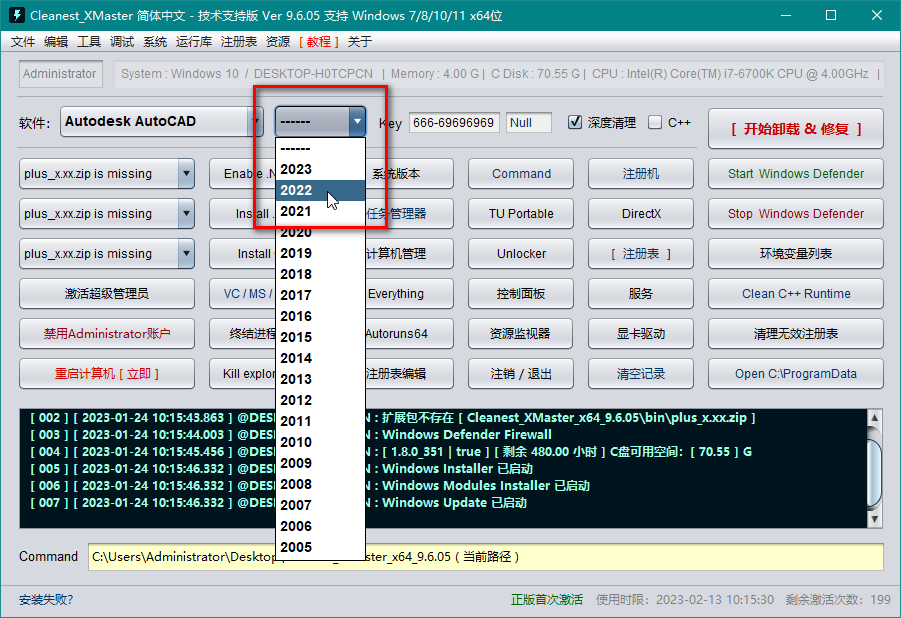The height and width of the screenshot is (618, 901).
Task: Expand second plus_x.xx.zip is missing dropdown
Action: (186, 214)
